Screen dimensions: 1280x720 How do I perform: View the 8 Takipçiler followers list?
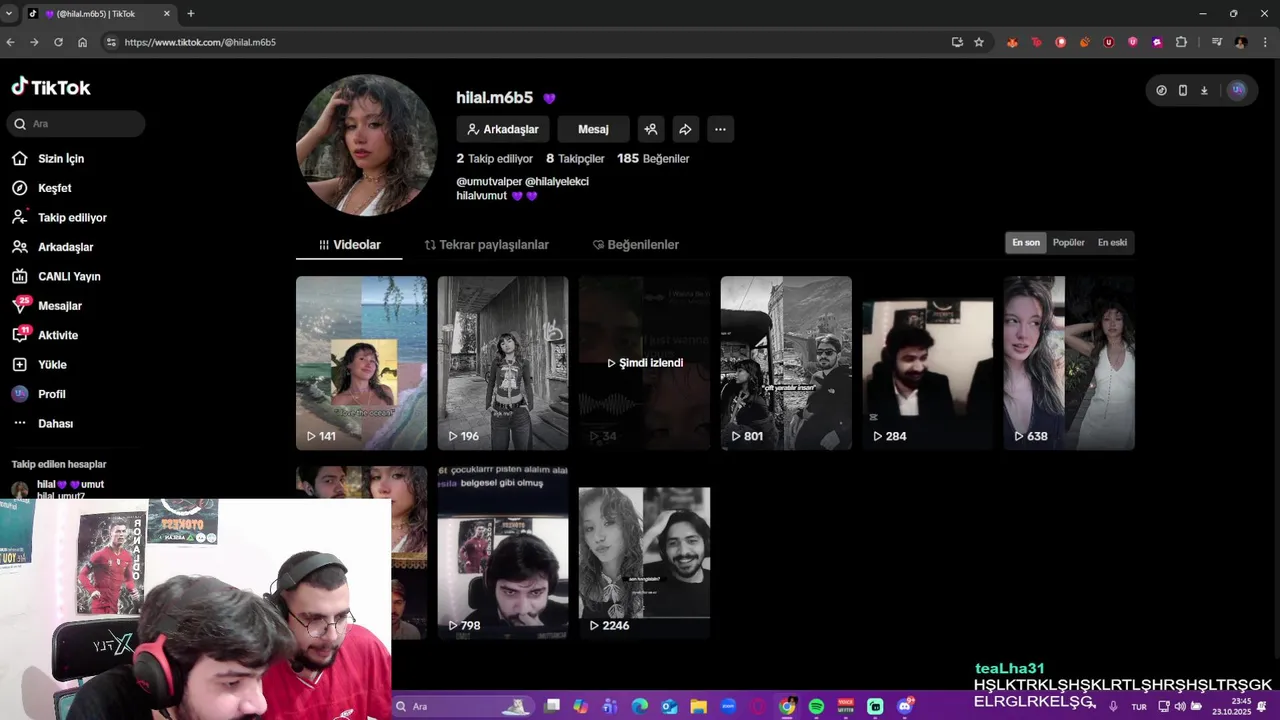click(575, 159)
